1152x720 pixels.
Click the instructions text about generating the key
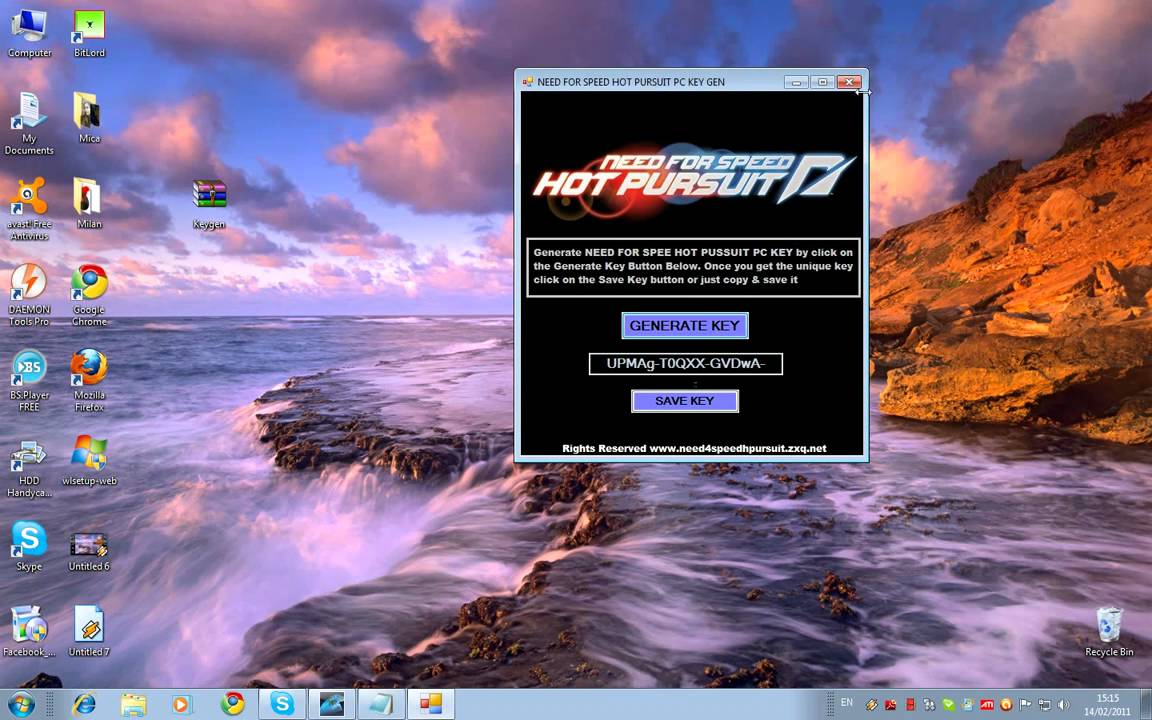tap(694, 266)
